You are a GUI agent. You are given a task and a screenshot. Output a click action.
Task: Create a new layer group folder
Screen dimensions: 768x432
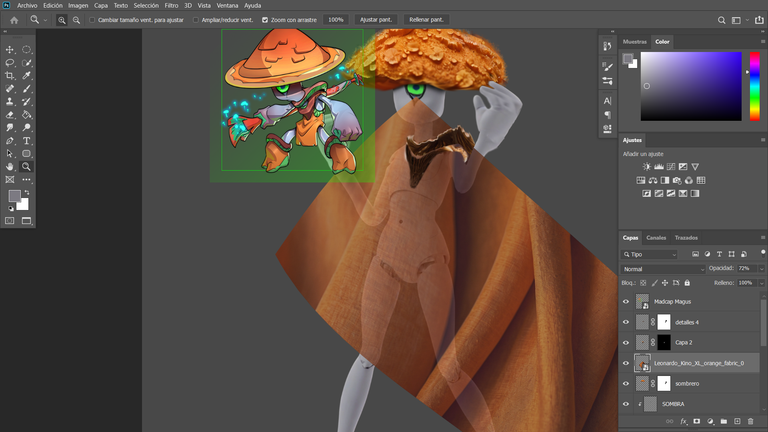[x=724, y=421]
